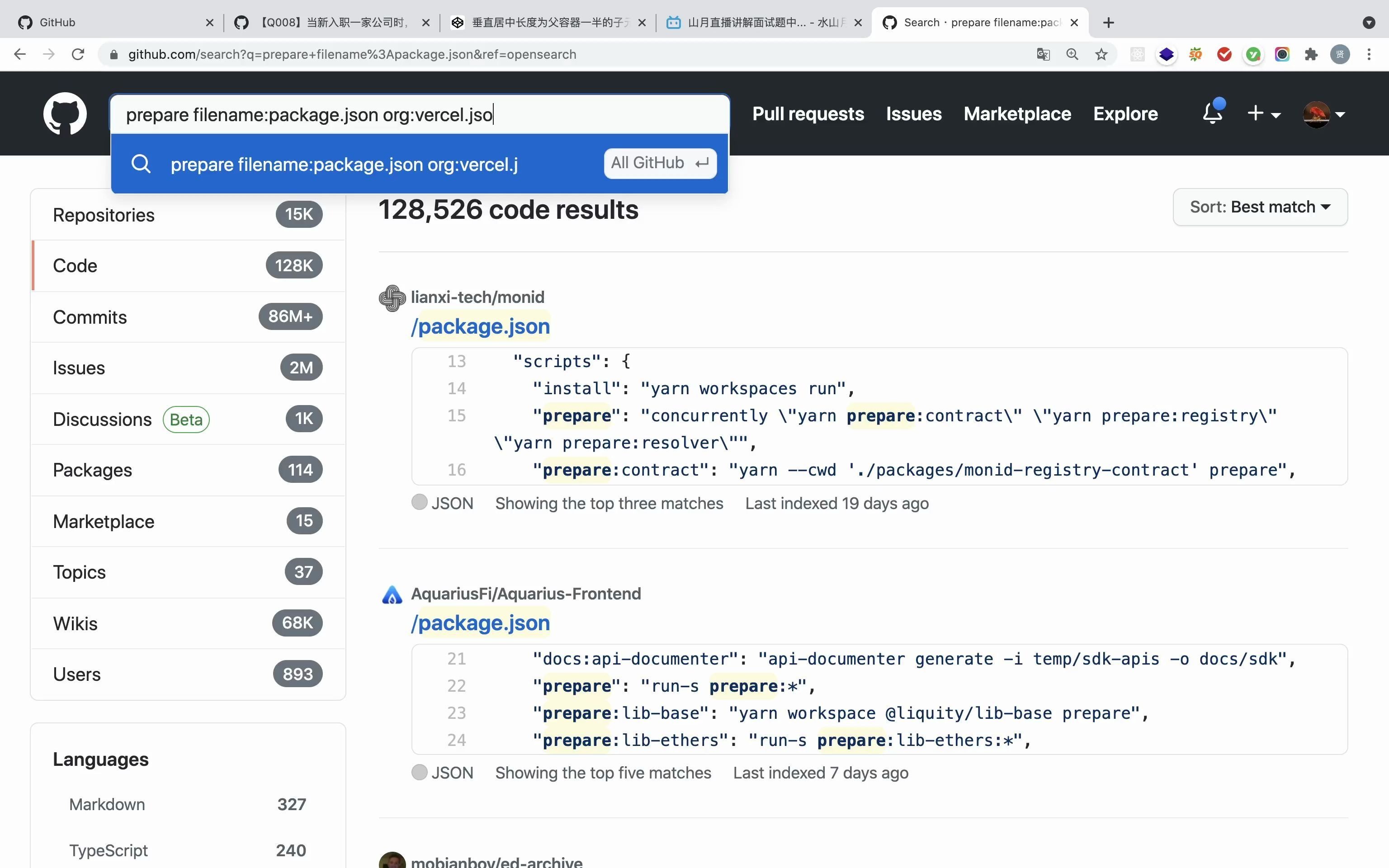Image resolution: width=1389 pixels, height=868 pixels.
Task: Open Issues in the top navigation
Action: coord(914,113)
